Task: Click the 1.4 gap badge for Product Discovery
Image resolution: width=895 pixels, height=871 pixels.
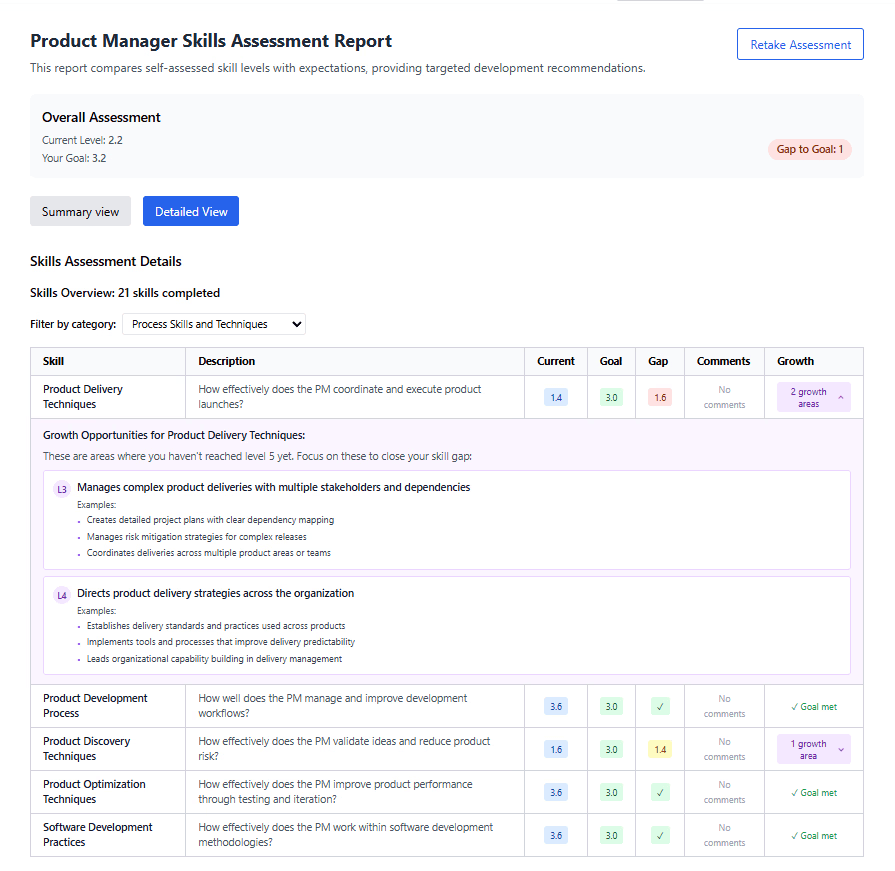Action: pyautogui.click(x=660, y=749)
